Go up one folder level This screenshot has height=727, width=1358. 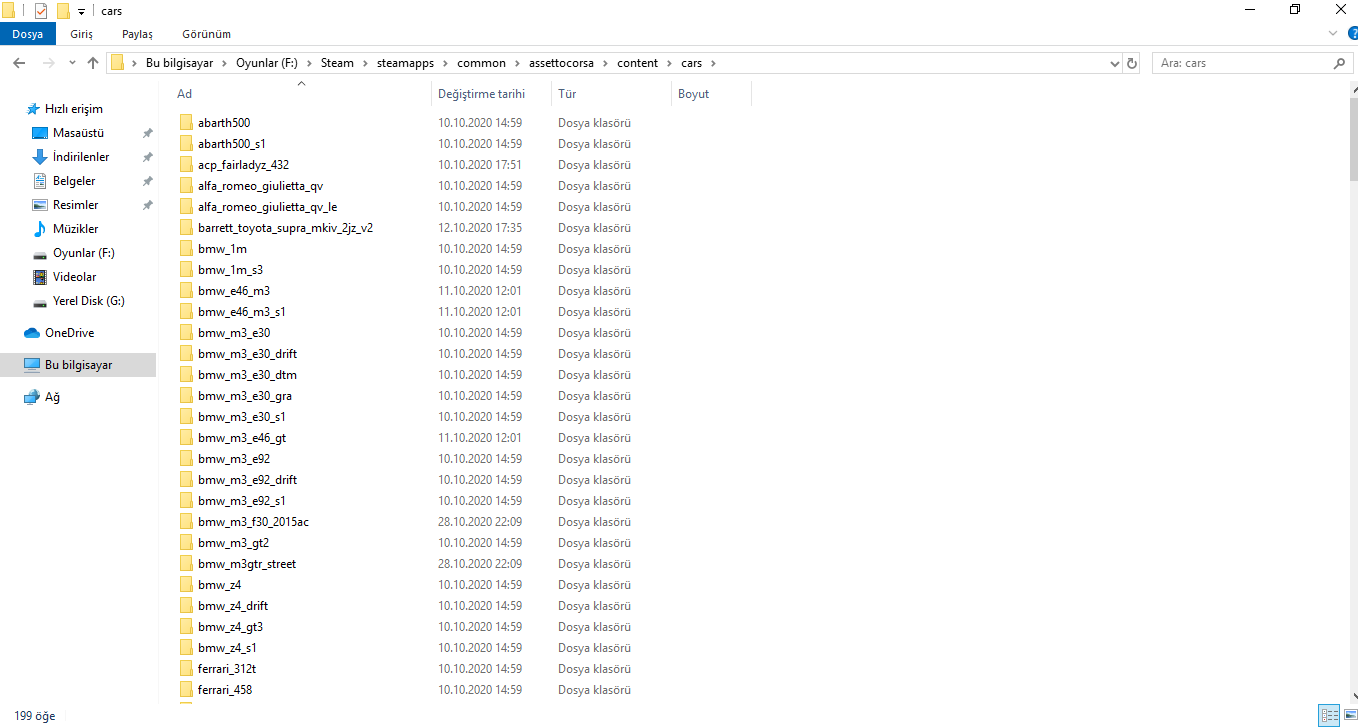[x=93, y=63]
